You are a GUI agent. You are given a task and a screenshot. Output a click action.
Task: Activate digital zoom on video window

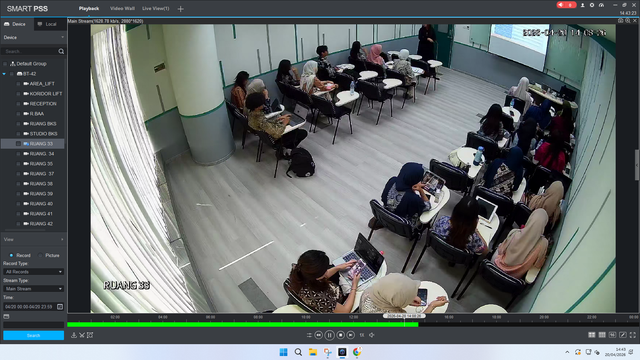(628, 20)
